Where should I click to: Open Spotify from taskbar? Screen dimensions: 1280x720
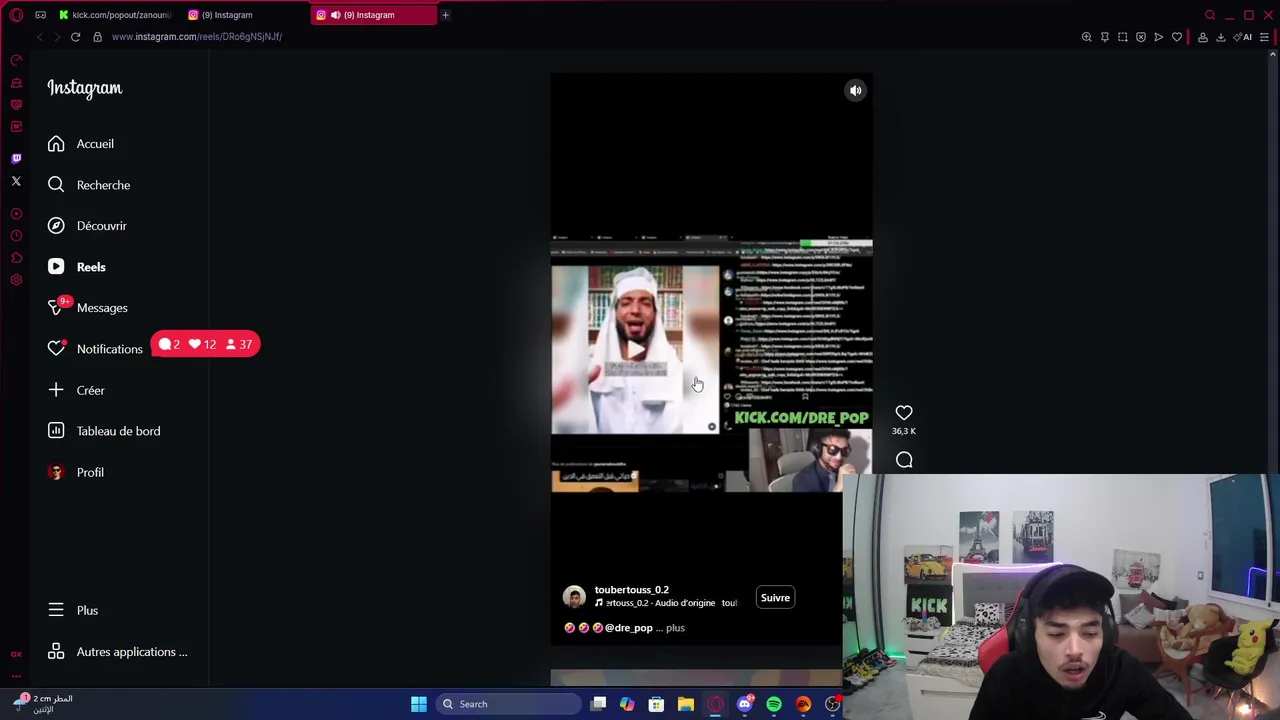(x=774, y=704)
